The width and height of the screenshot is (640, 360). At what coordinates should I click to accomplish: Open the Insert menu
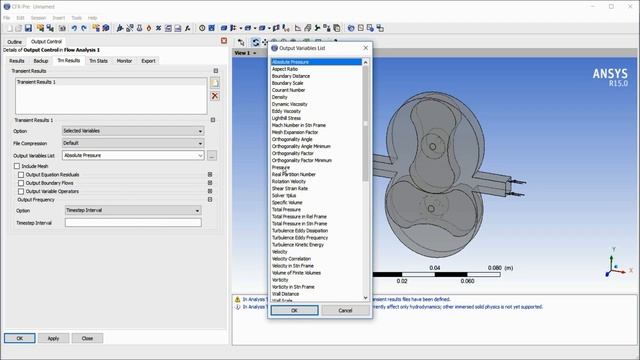(58, 18)
